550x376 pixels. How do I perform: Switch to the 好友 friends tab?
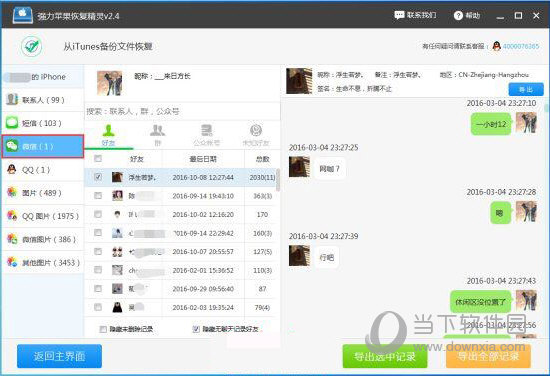(x=109, y=135)
